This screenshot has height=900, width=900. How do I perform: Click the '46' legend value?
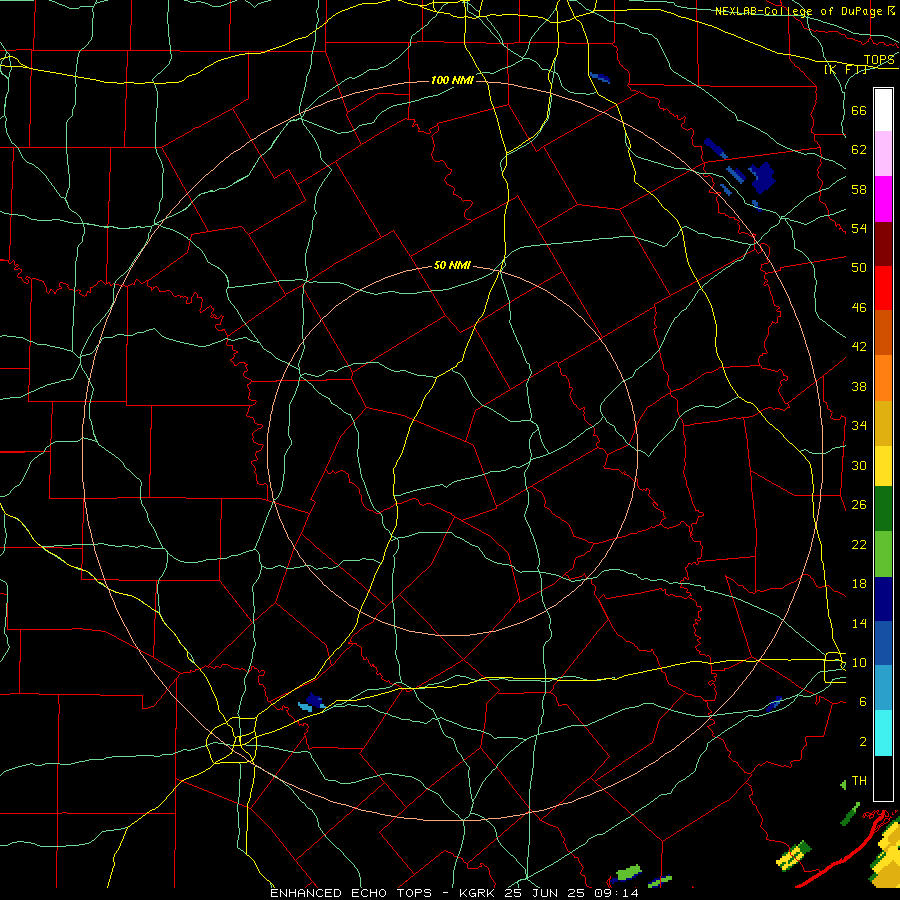coord(859,308)
